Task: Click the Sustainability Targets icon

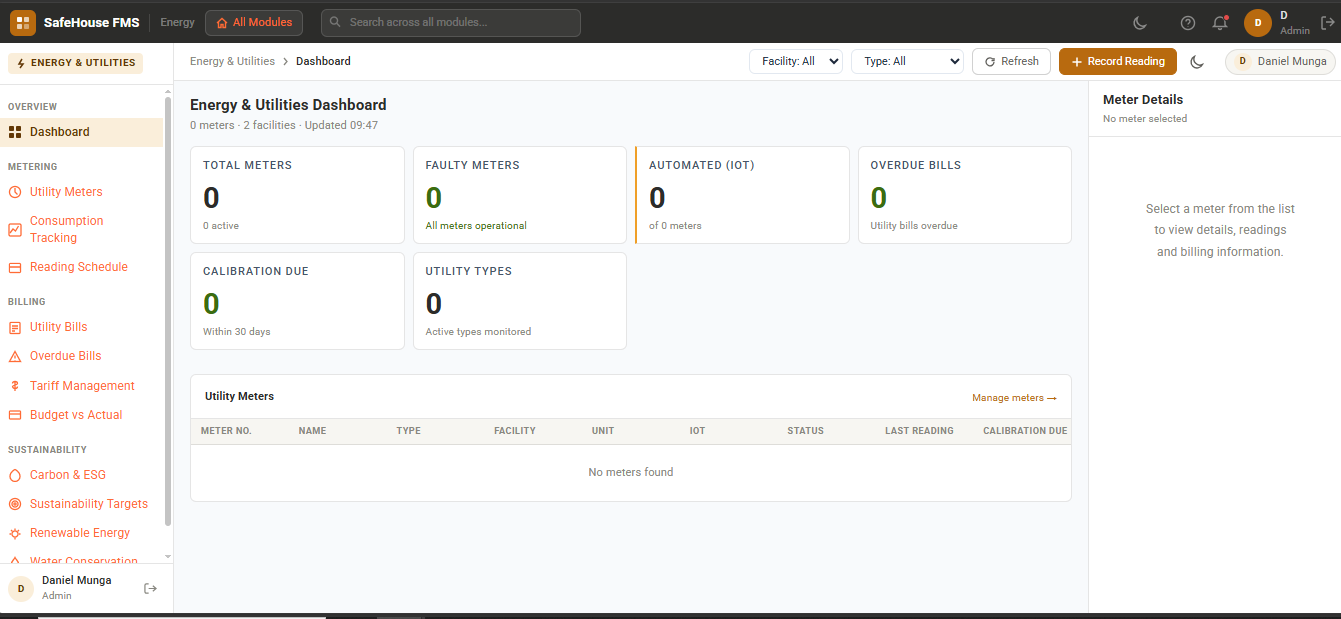Action: (15, 504)
